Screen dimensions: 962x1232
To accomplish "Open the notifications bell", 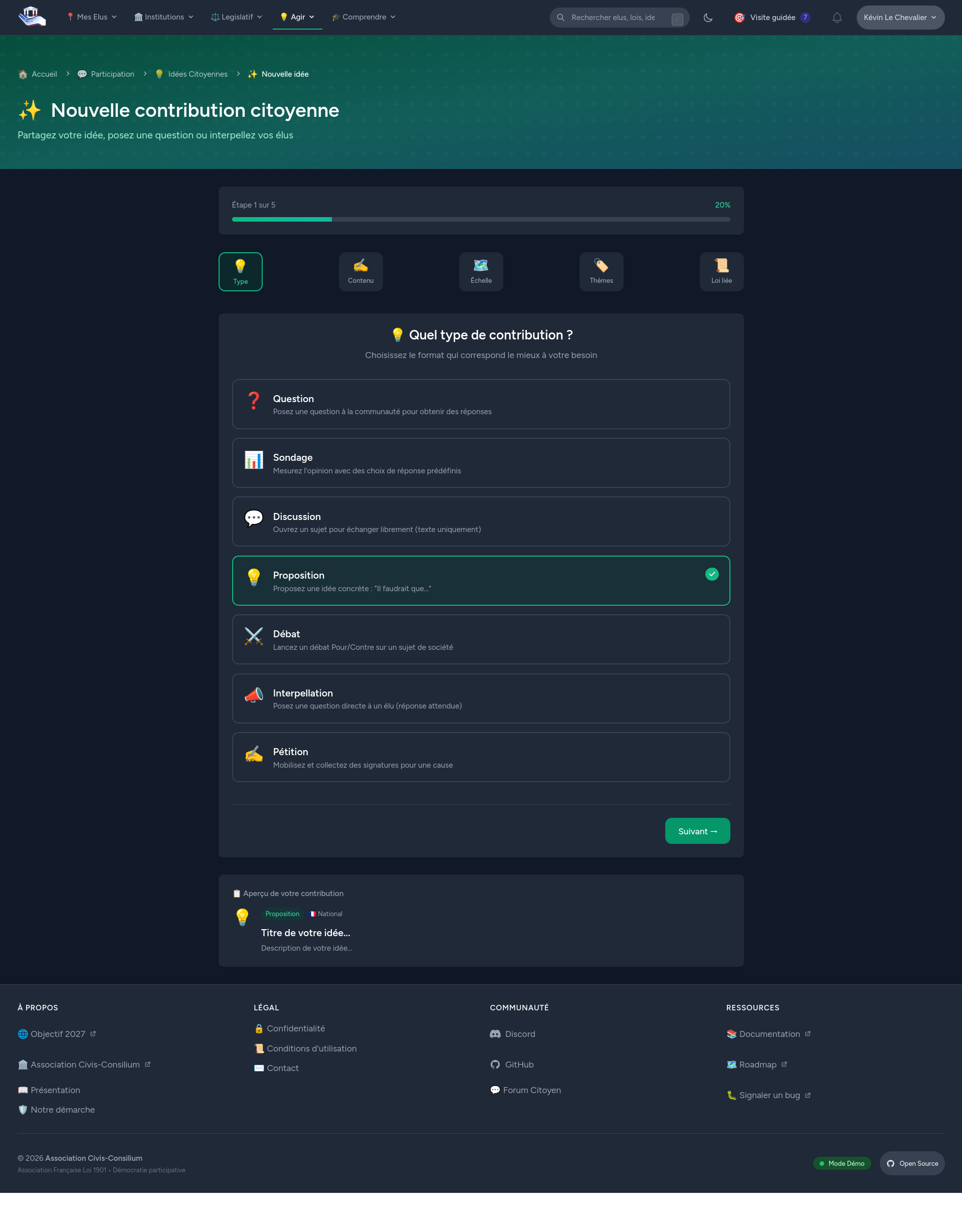I will 837,18.
